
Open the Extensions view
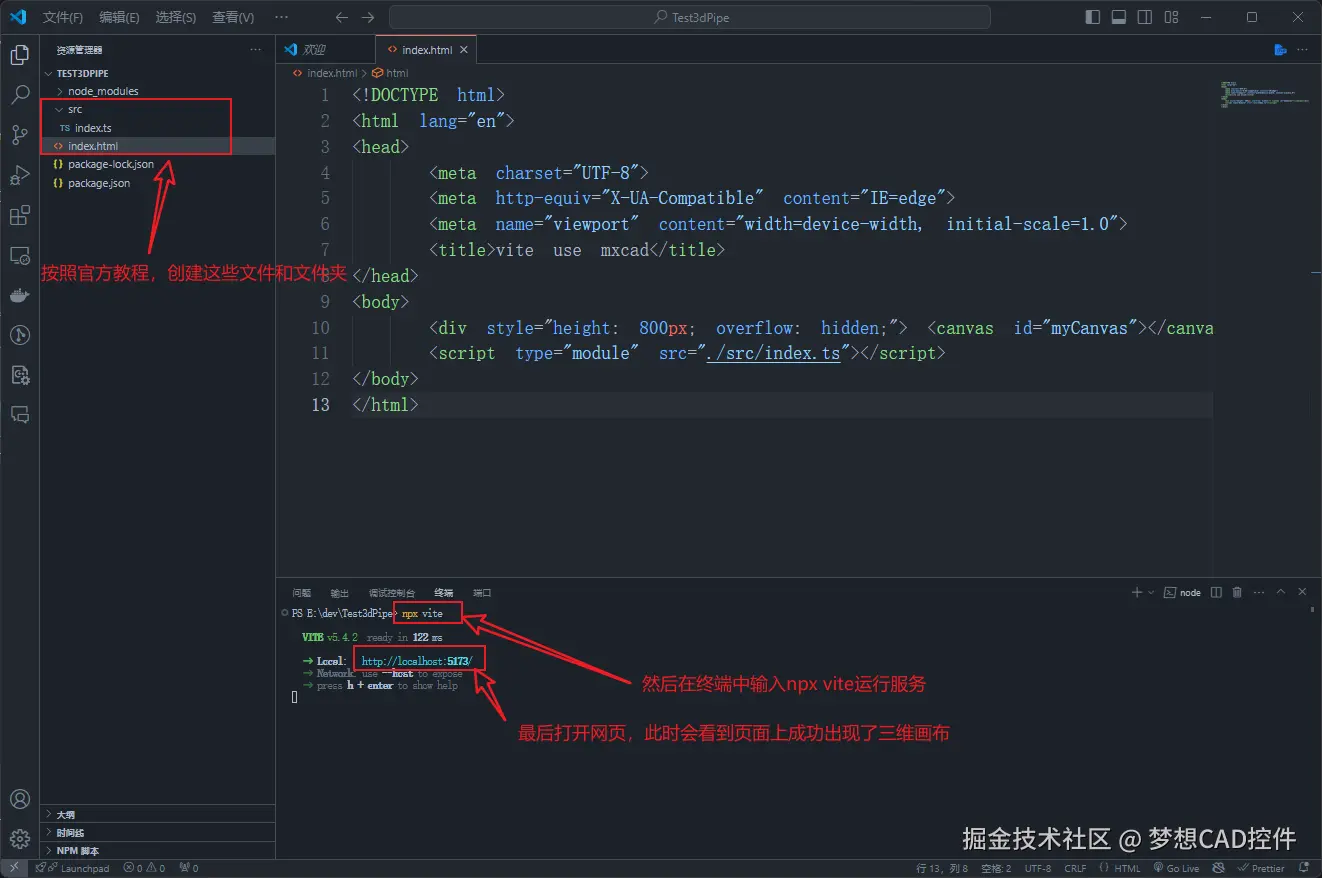point(19,215)
